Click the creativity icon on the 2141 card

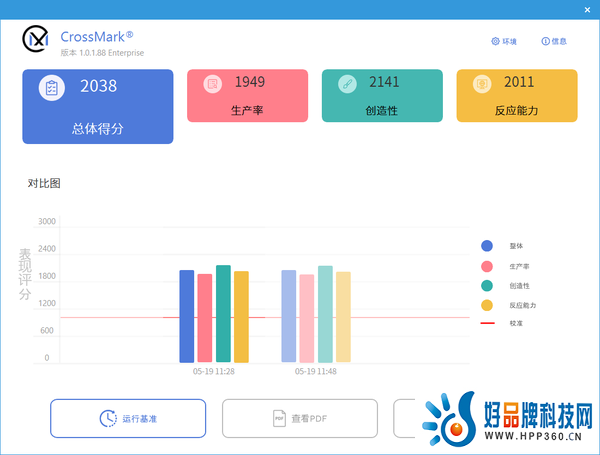point(347,84)
